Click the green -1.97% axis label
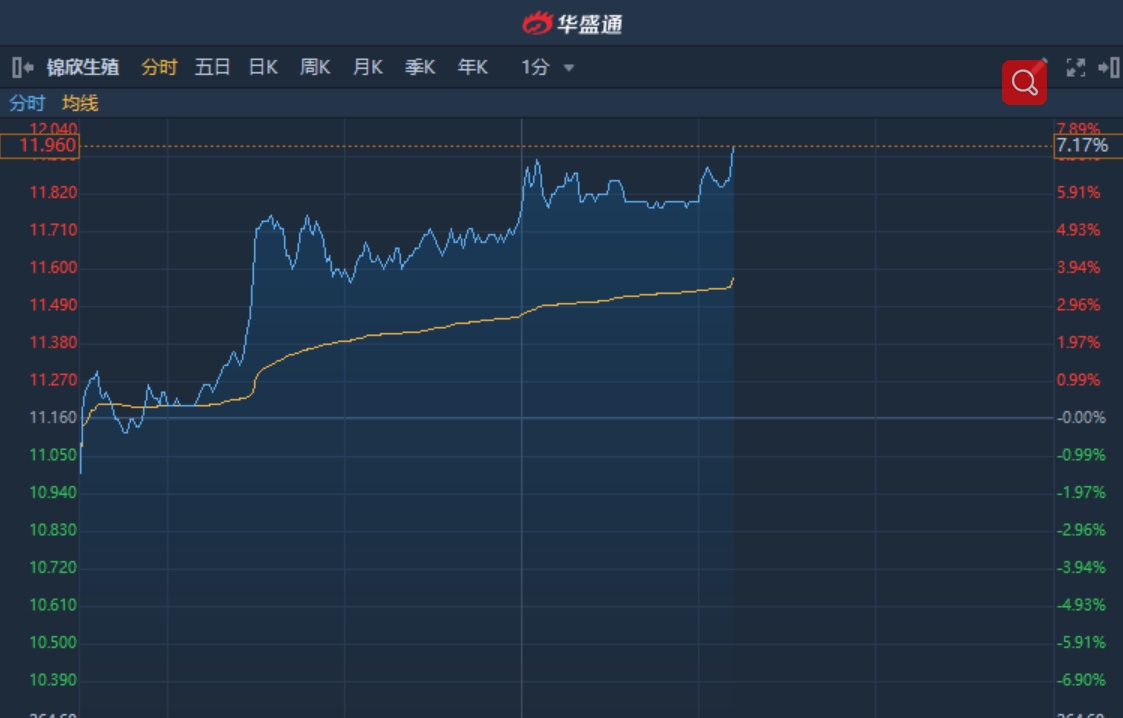The image size is (1123, 718). [x=1081, y=493]
